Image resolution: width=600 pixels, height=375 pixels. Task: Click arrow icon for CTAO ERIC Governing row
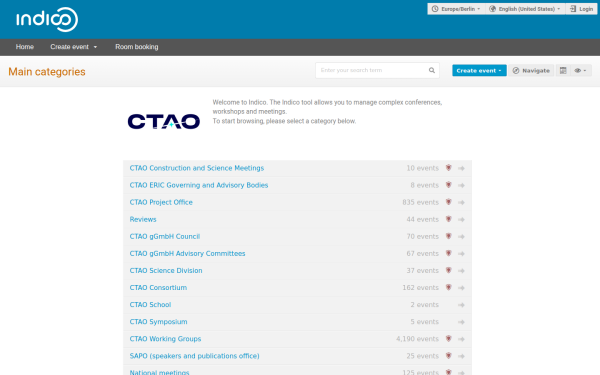coord(461,186)
